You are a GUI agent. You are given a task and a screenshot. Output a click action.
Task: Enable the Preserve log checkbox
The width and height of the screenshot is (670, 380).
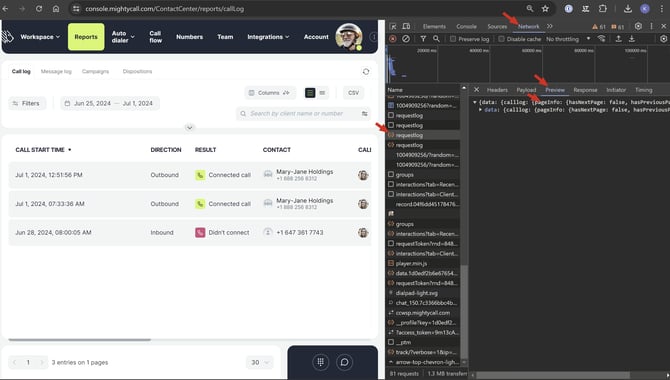pos(453,39)
